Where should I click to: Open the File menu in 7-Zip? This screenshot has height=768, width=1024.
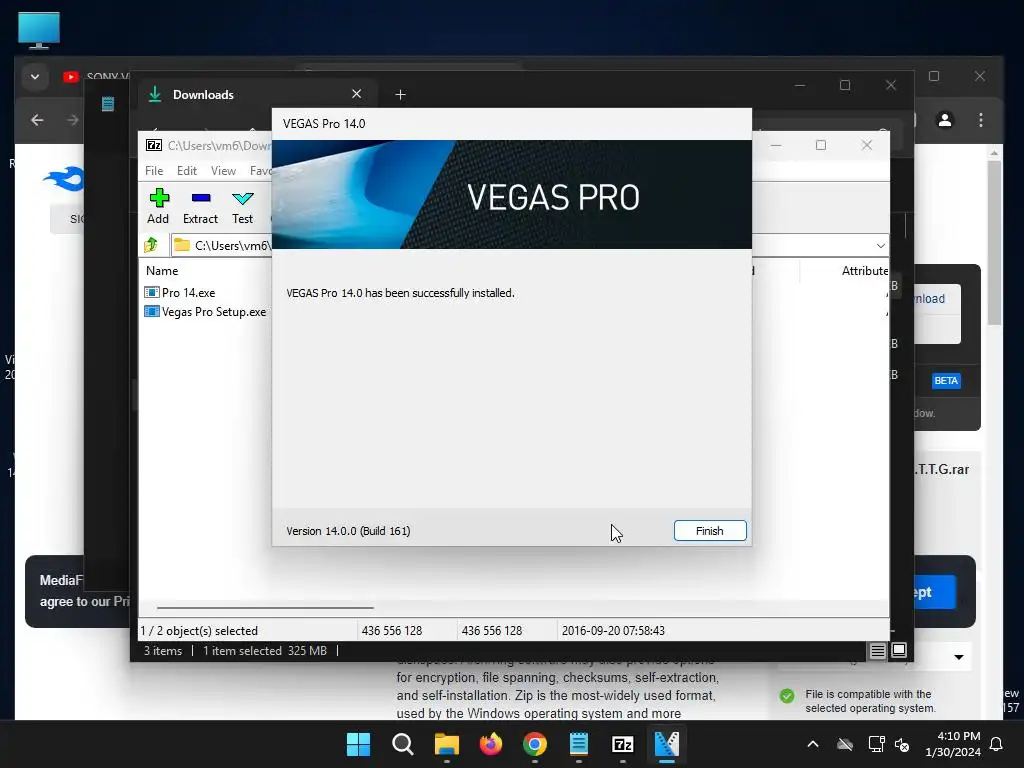pos(154,170)
